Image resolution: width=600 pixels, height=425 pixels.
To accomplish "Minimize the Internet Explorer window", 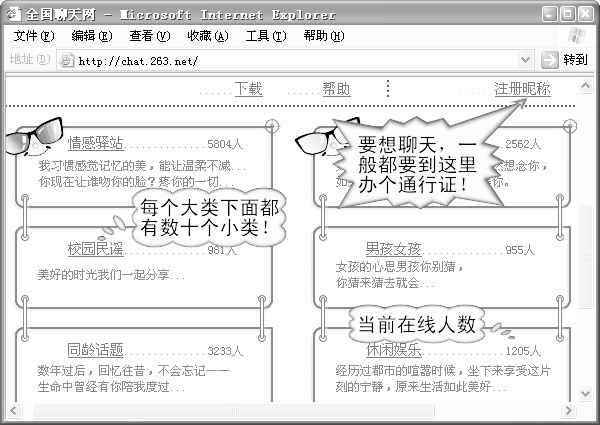I will click(549, 14).
